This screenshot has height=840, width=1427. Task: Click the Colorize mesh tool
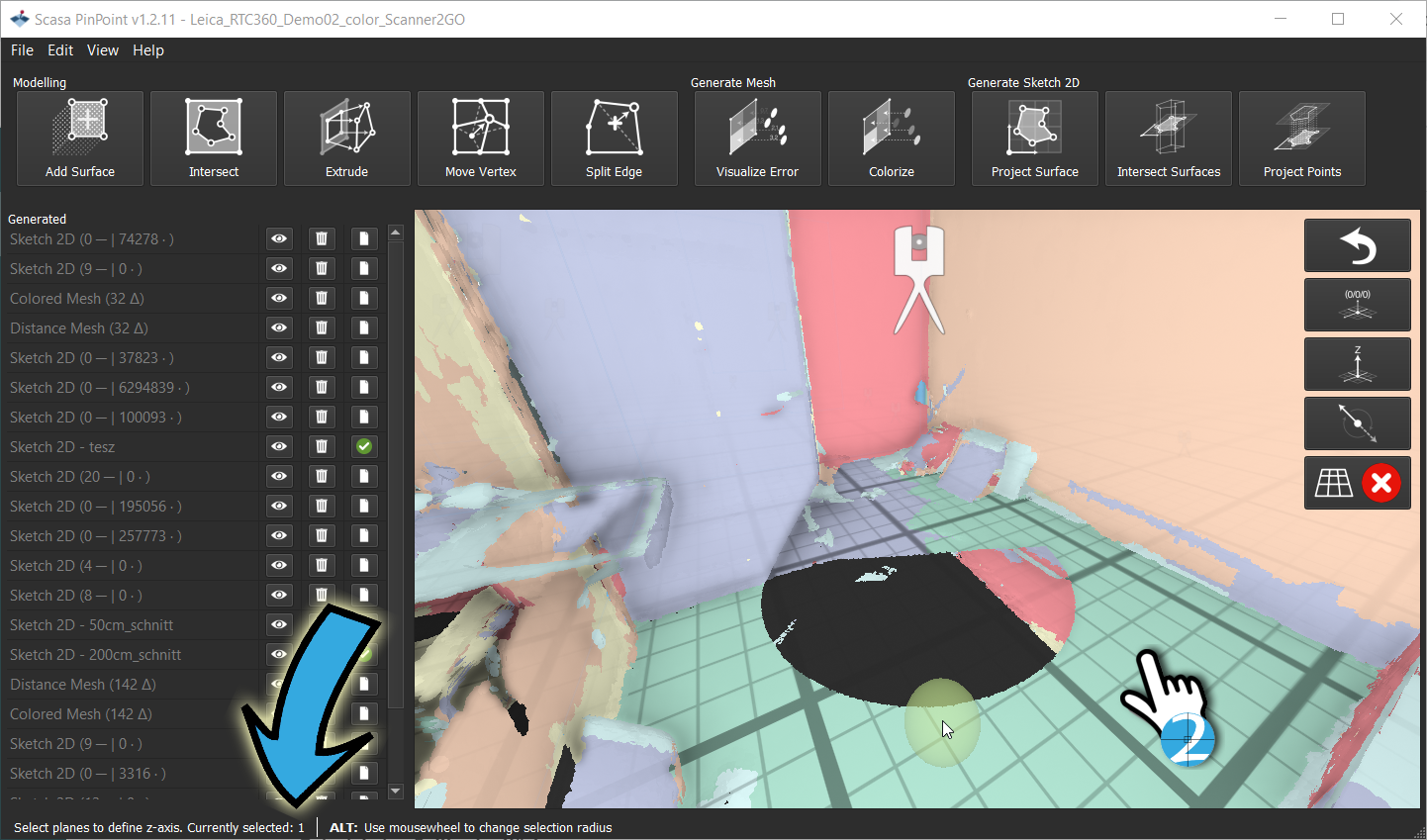coord(892,139)
